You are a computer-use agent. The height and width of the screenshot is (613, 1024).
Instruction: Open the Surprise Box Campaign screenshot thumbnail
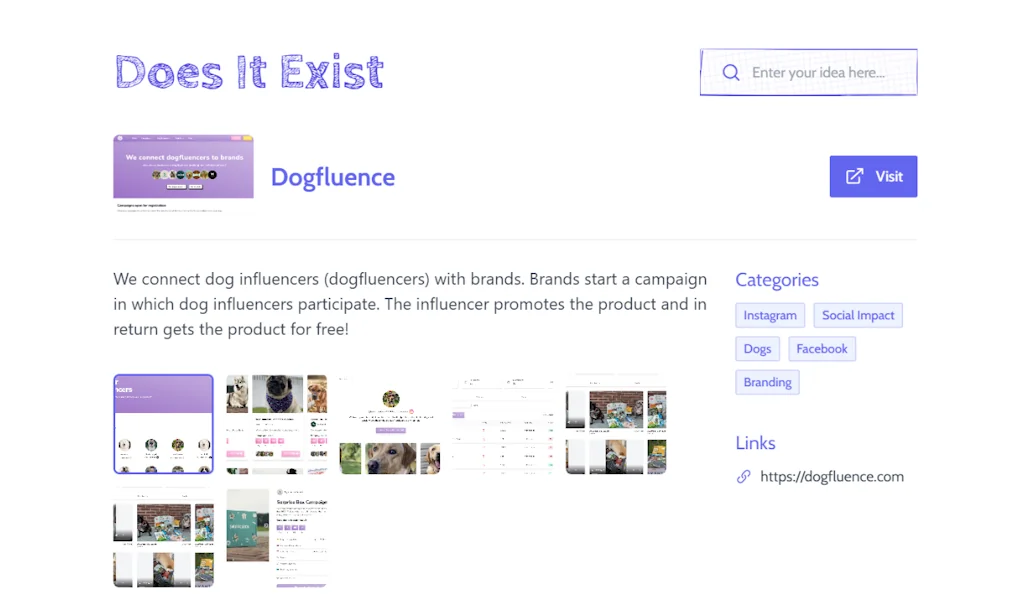[276, 537]
